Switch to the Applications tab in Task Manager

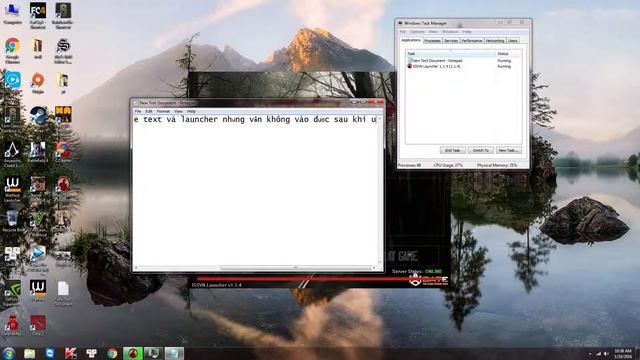[411, 40]
